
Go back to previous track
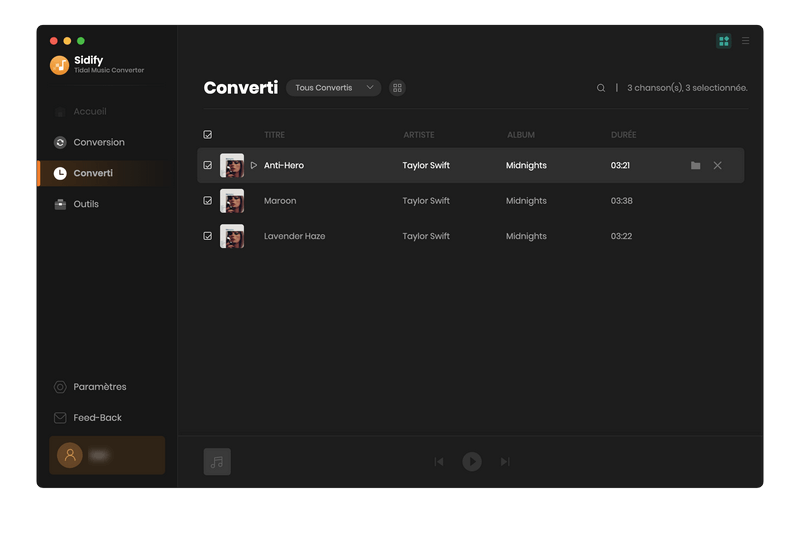(439, 462)
